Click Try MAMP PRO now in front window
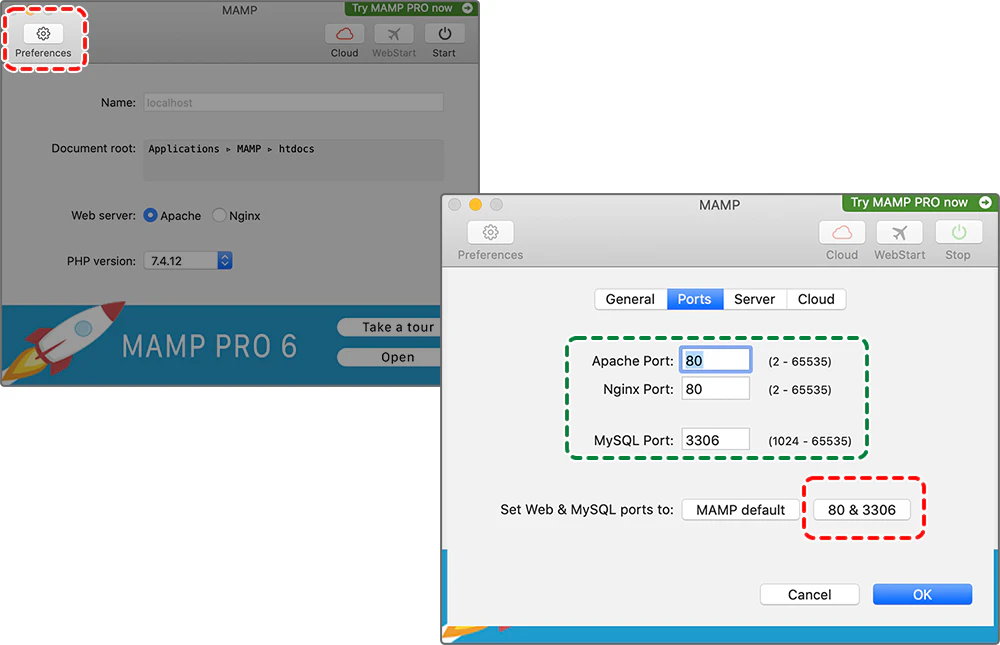This screenshot has width=1000, height=645. [909, 202]
